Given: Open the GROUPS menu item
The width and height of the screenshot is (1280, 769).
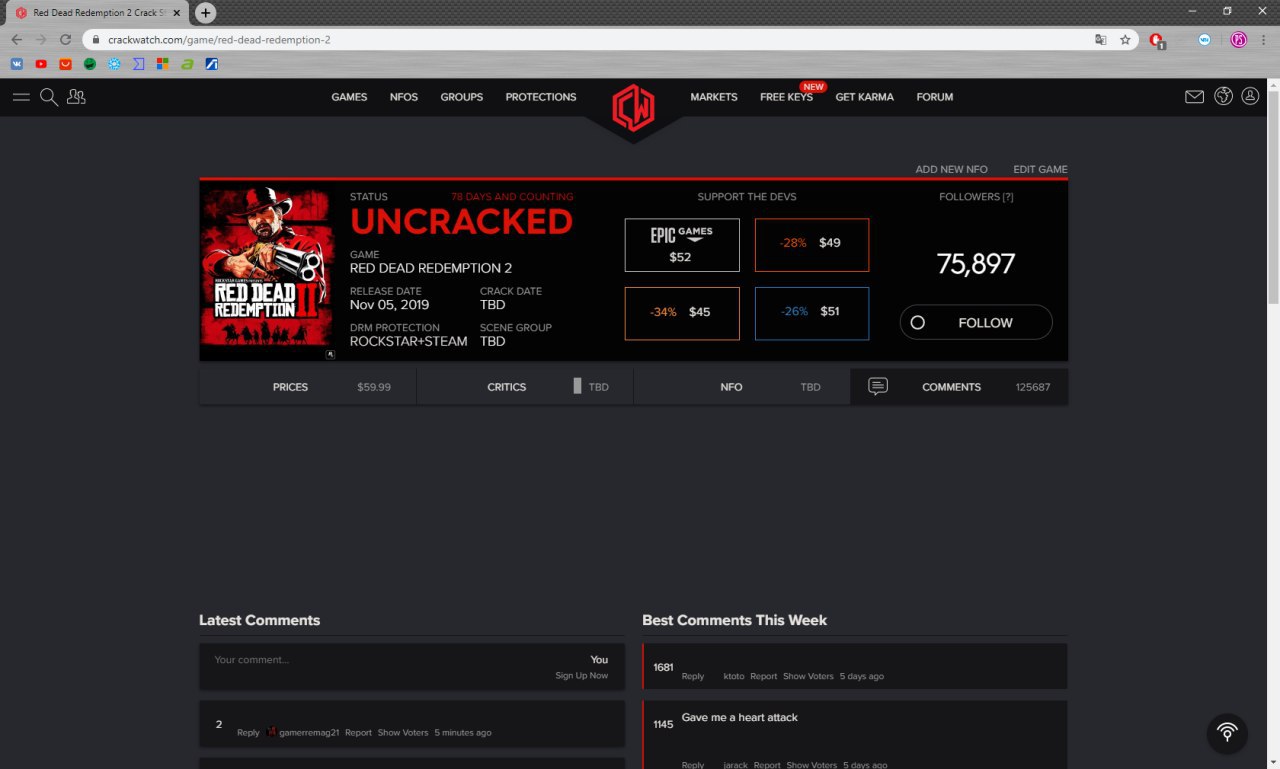Looking at the screenshot, I should click(462, 97).
